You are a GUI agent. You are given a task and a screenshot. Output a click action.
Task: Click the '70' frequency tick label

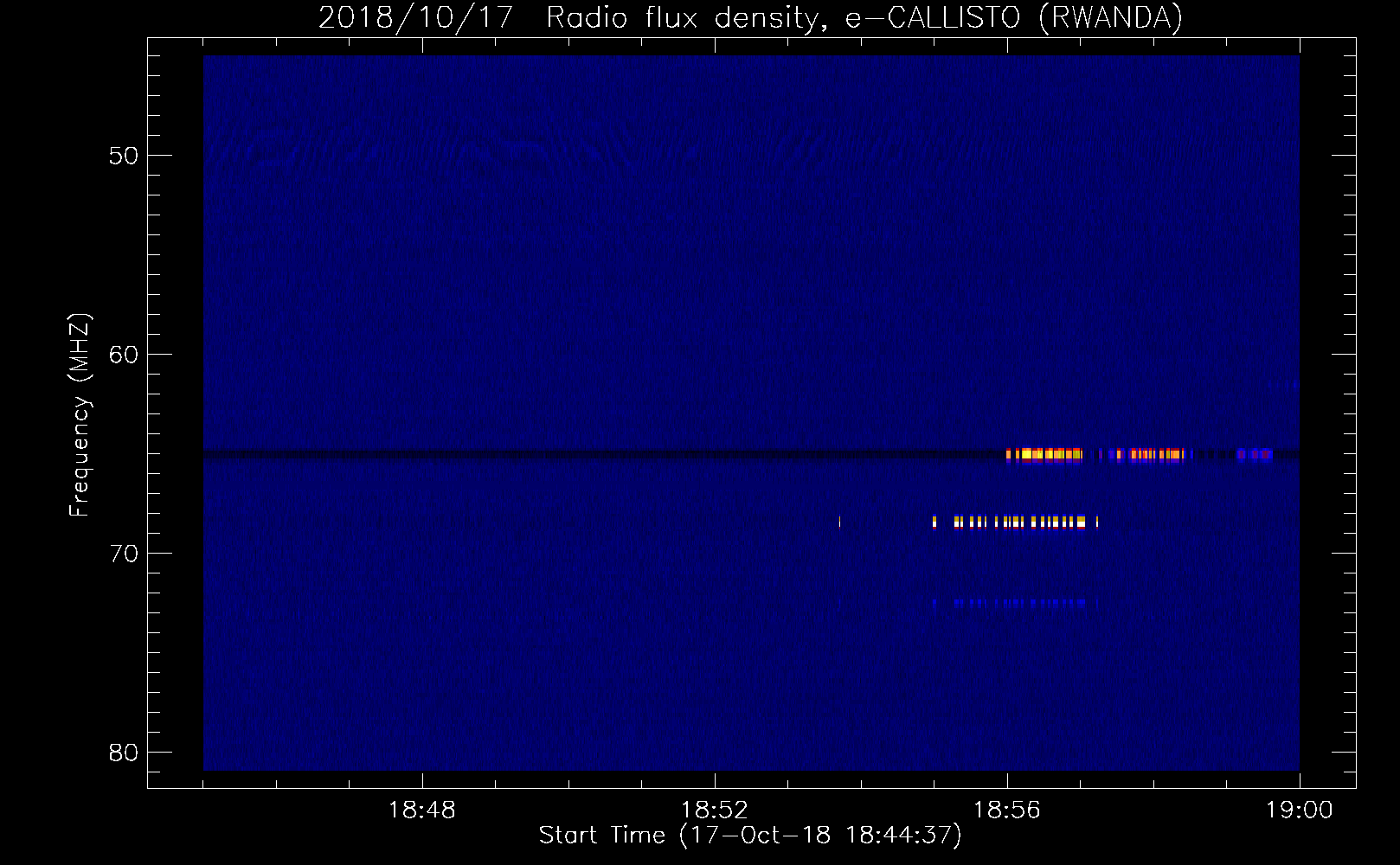pos(124,554)
